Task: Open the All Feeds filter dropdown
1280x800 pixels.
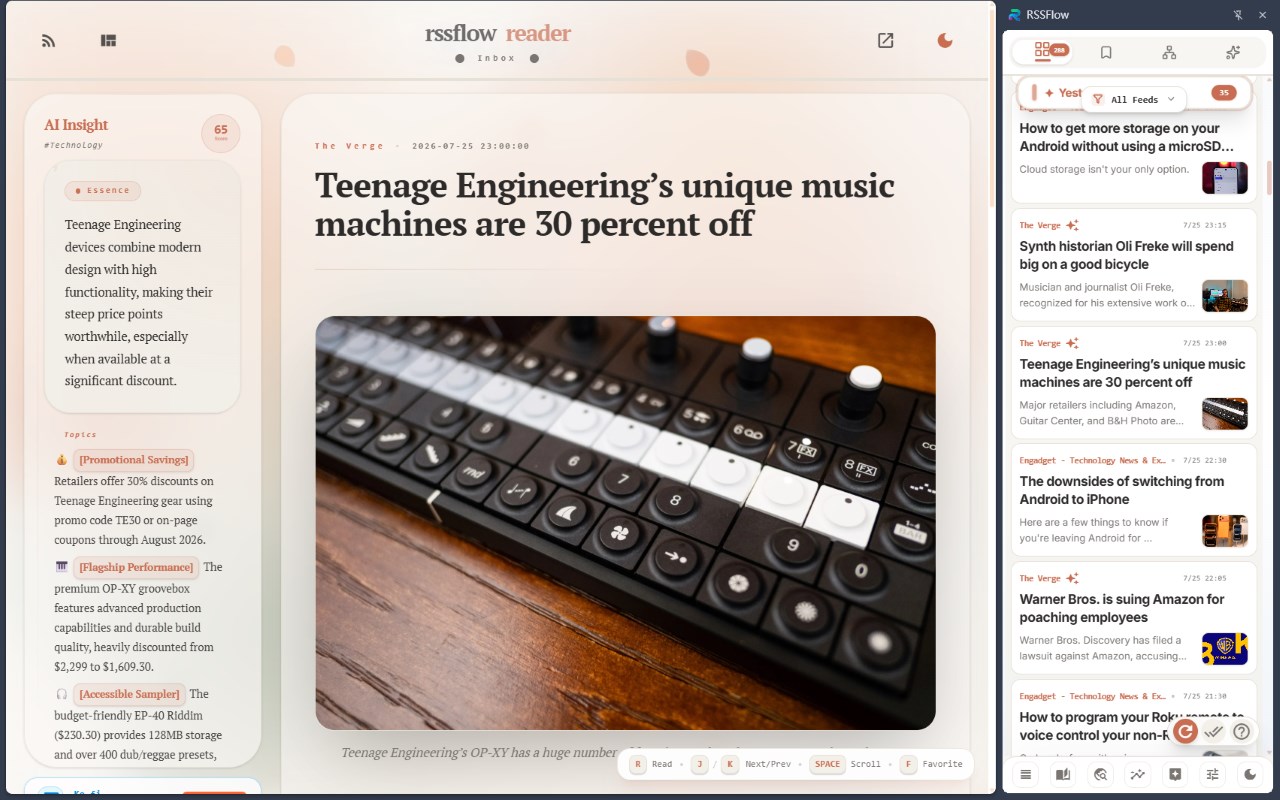Action: pos(1134,99)
